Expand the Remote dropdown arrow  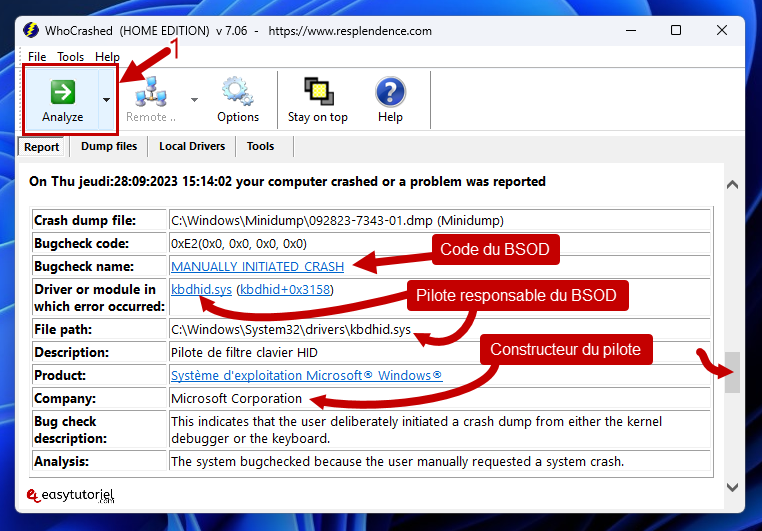194,100
